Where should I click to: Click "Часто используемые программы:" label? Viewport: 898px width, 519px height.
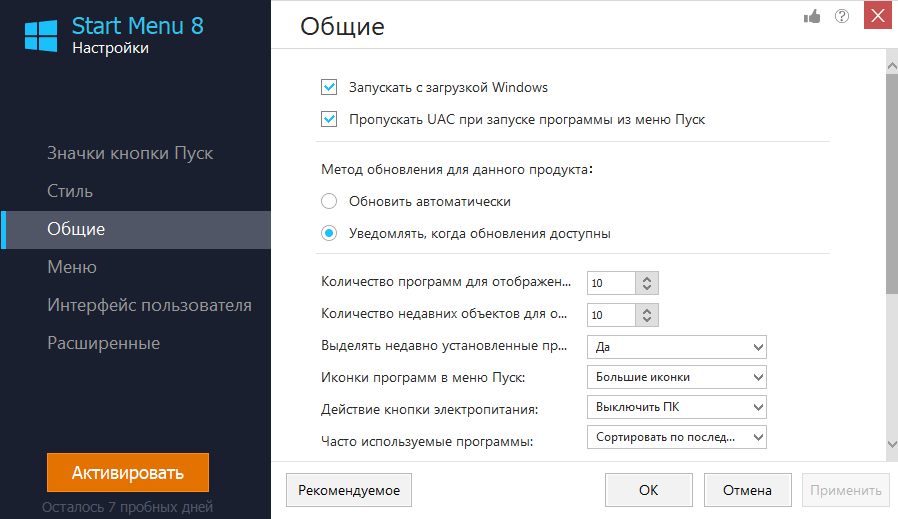[427, 442]
